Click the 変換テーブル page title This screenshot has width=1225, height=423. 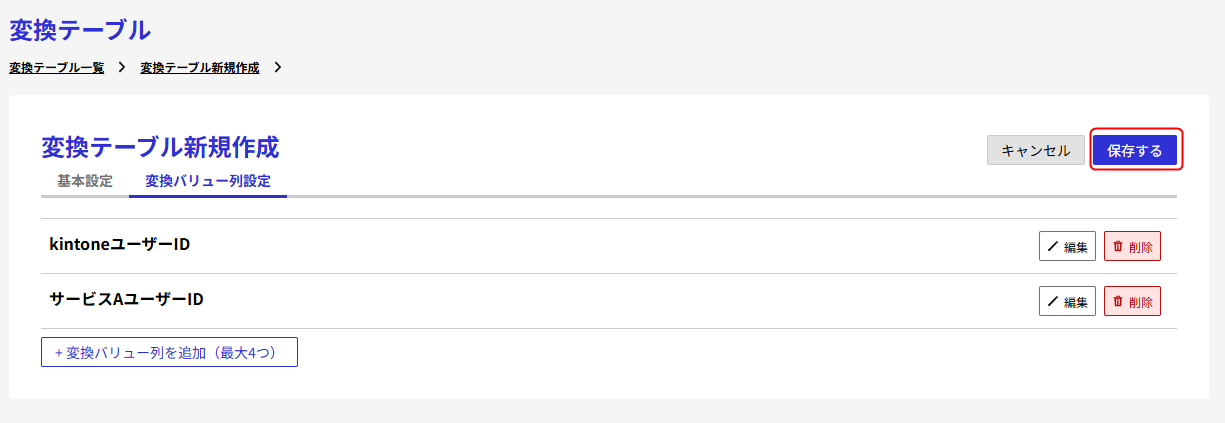(x=80, y=31)
